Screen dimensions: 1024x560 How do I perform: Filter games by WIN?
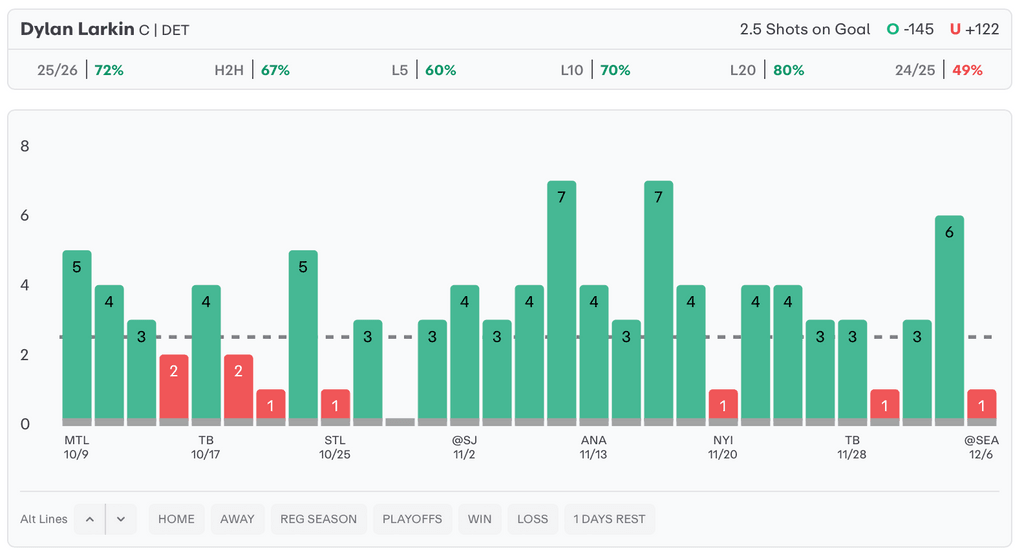pos(479,519)
